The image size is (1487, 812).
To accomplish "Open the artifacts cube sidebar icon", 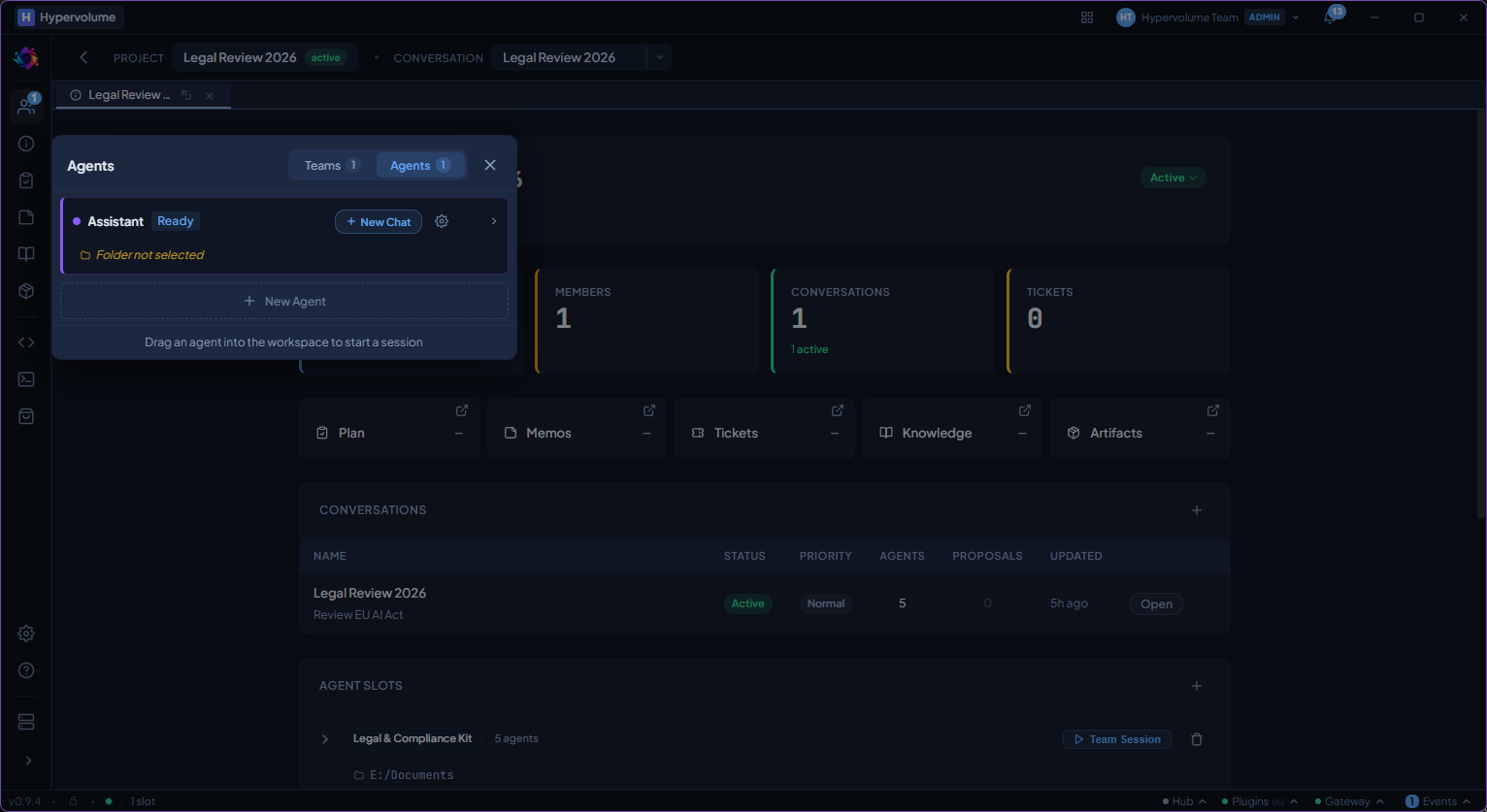I will pos(26,291).
